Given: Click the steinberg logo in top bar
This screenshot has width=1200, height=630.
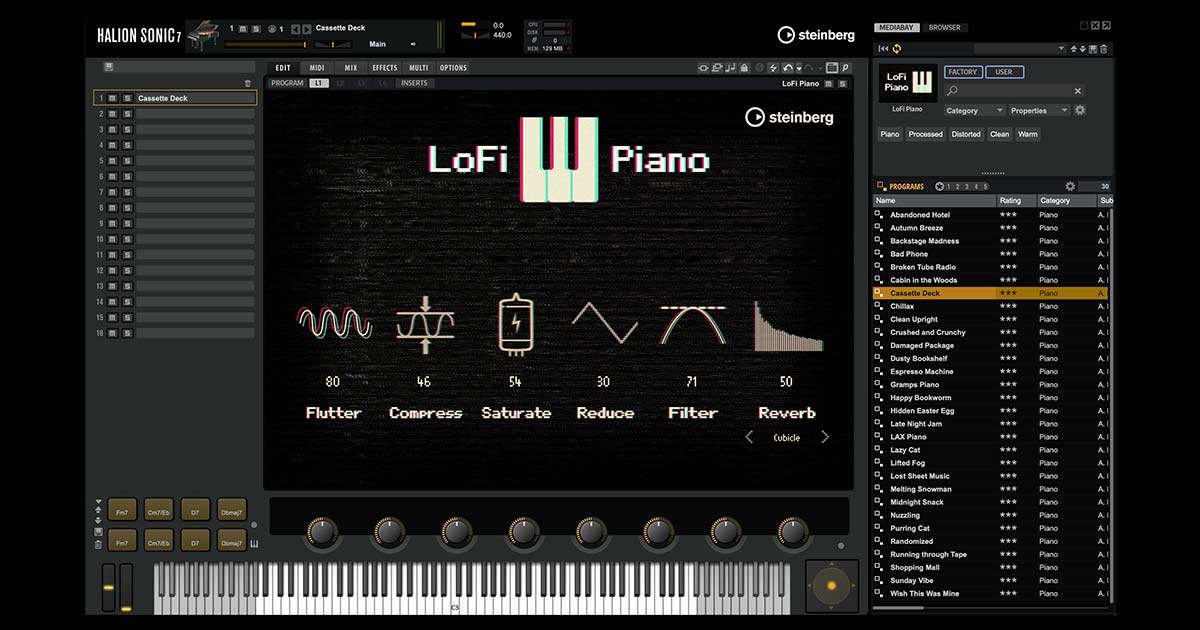Looking at the screenshot, I should (x=816, y=35).
